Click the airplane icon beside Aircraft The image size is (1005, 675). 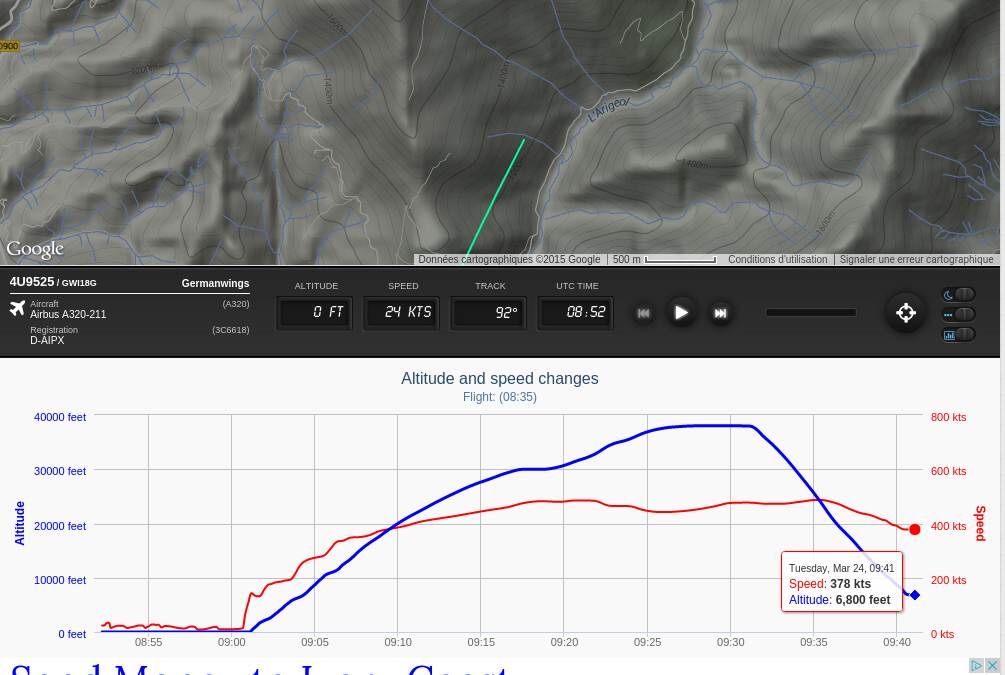pos(17,308)
